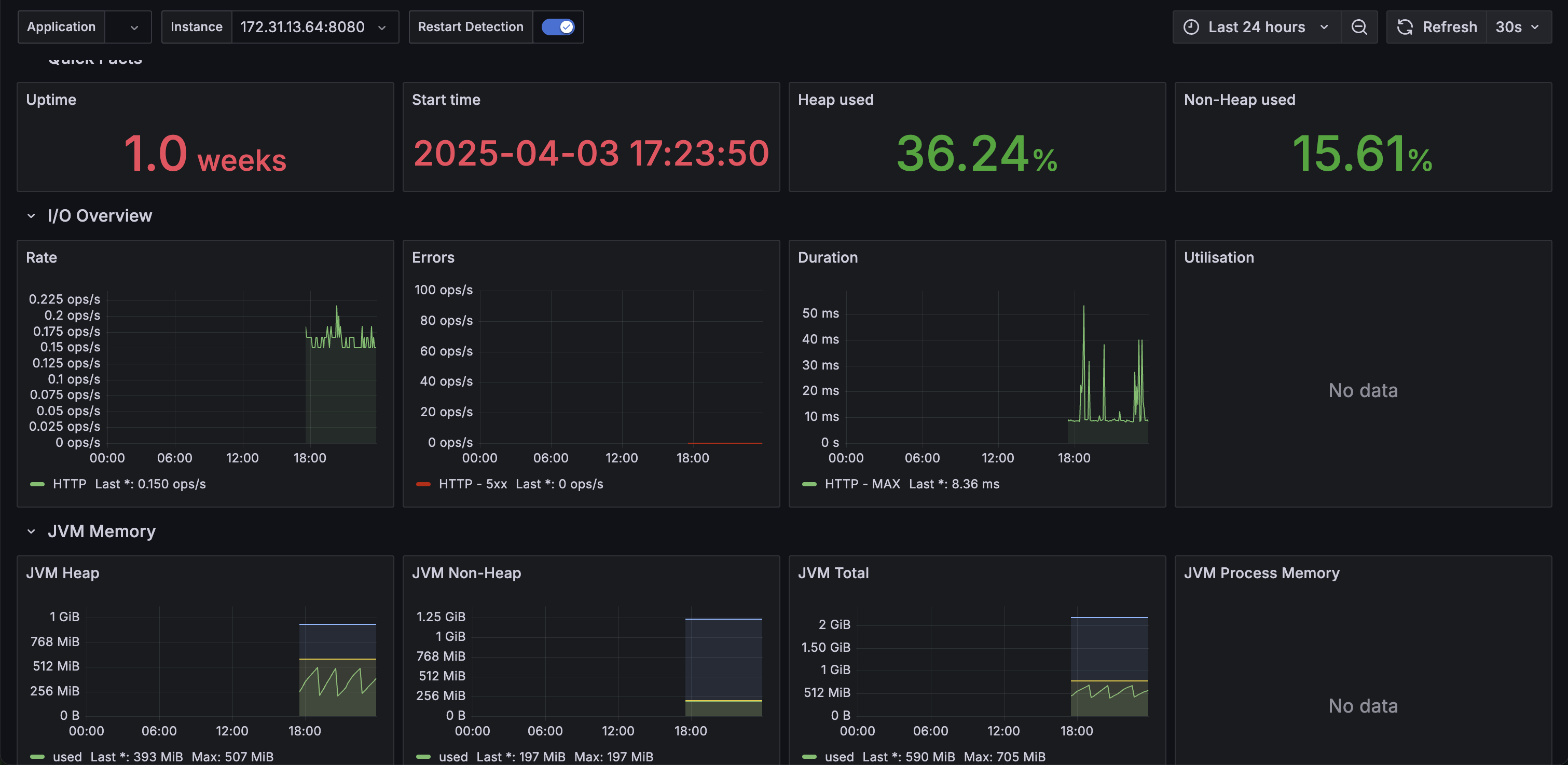Viewport: 1568px width, 765px height.
Task: Click the JVM Process Memory panel title
Action: (1261, 572)
